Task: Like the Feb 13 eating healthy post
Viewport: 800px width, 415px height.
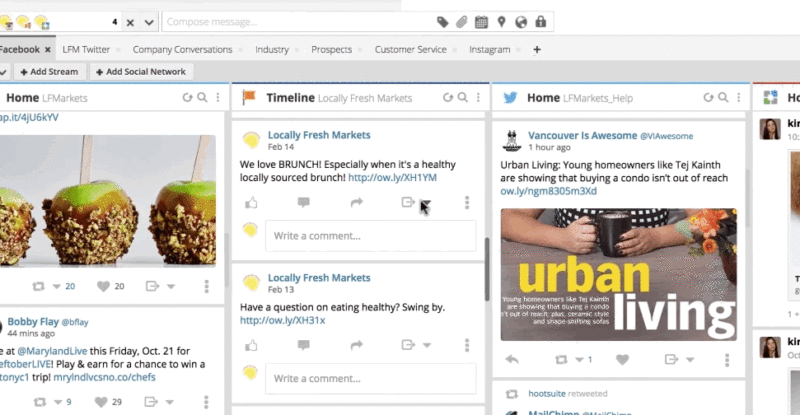Action: pos(251,345)
